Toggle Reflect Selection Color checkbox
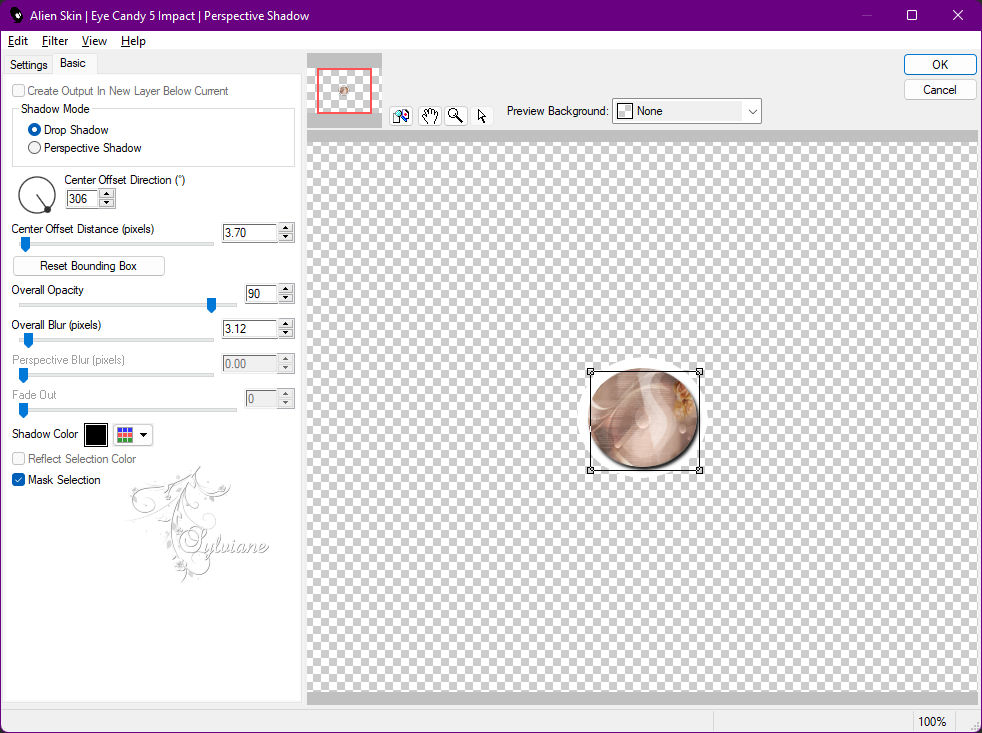Image resolution: width=982 pixels, height=733 pixels. tap(19, 459)
